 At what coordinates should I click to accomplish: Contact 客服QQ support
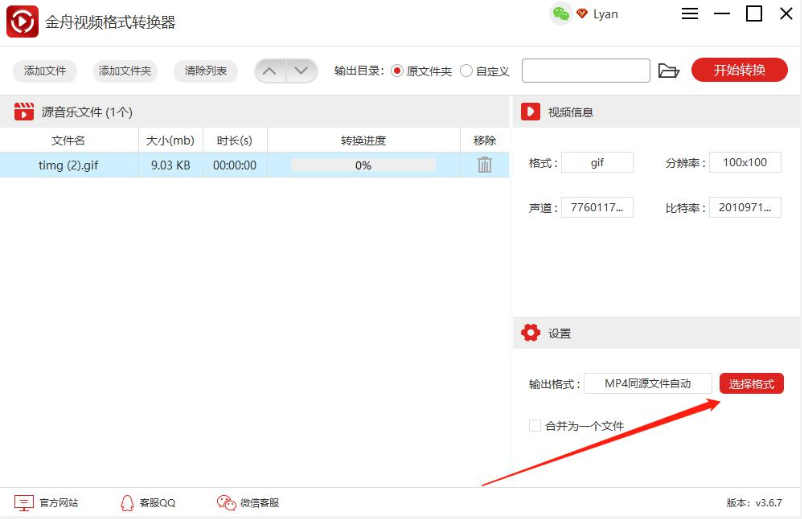pos(147,502)
